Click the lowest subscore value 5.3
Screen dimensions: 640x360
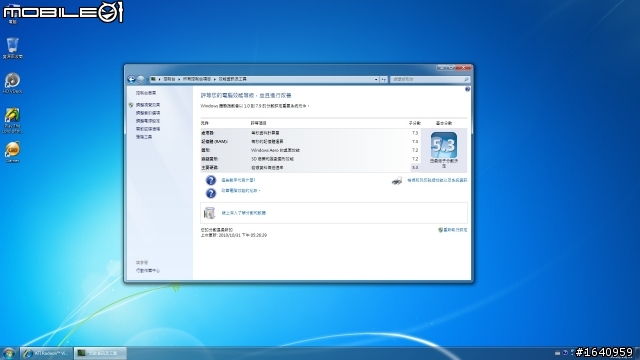pyautogui.click(x=415, y=167)
